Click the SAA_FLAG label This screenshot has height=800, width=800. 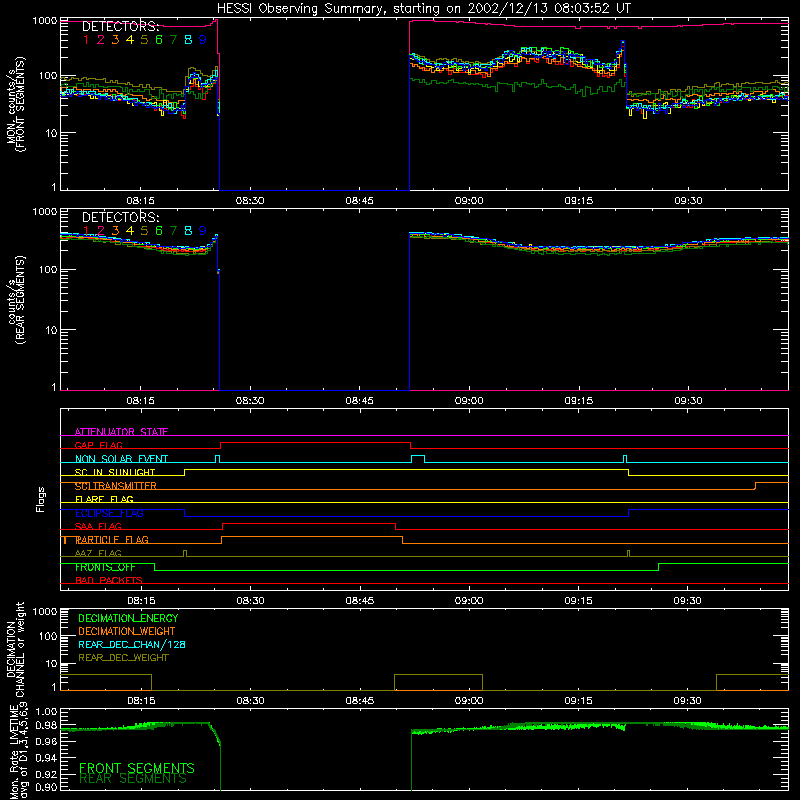click(98, 526)
